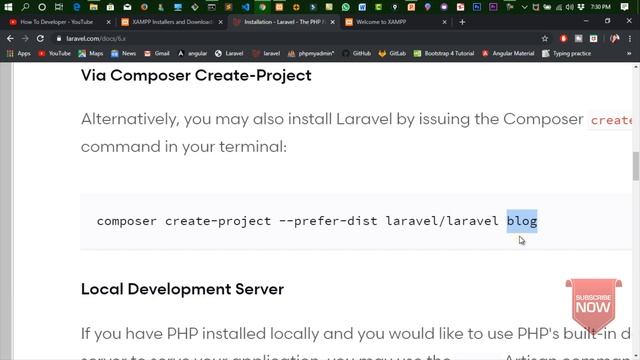This screenshot has height=360, width=640.
Task: Click the site lock icon in address bar
Action: pyautogui.click(x=59, y=38)
